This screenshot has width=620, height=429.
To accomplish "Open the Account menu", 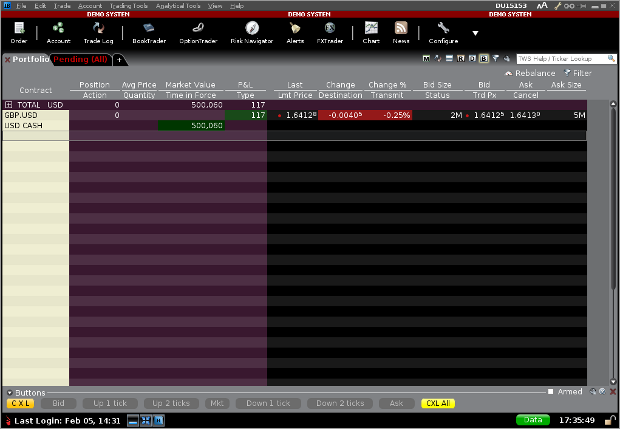I will (90, 6).
